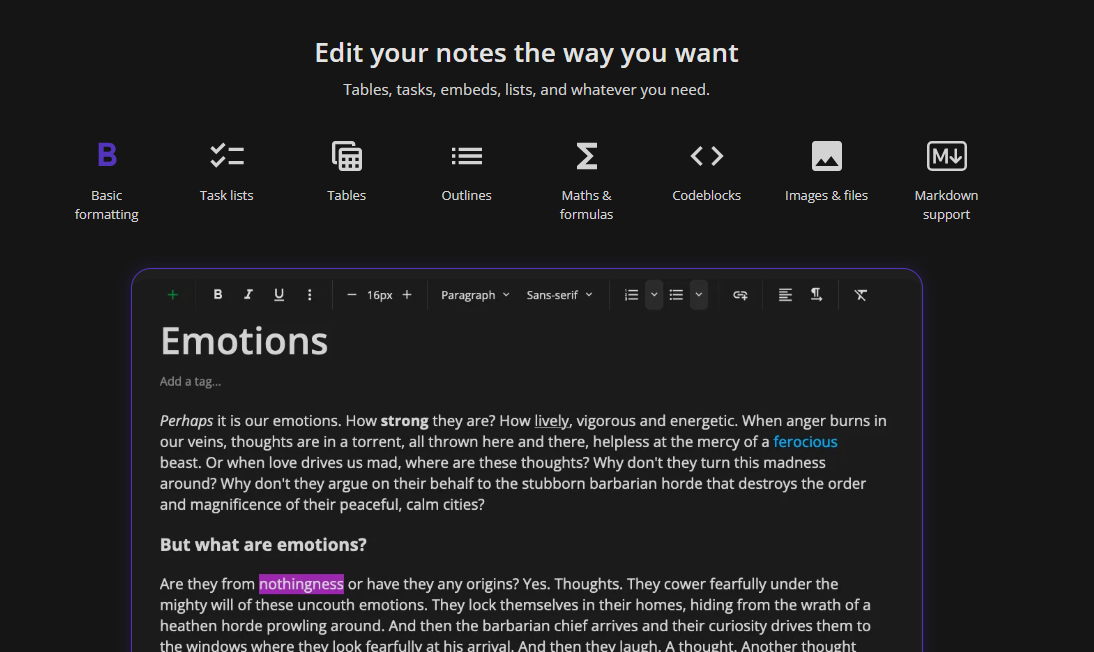Image resolution: width=1094 pixels, height=652 pixels.
Task: Clear formatting with the toolbar icon
Action: click(x=860, y=295)
